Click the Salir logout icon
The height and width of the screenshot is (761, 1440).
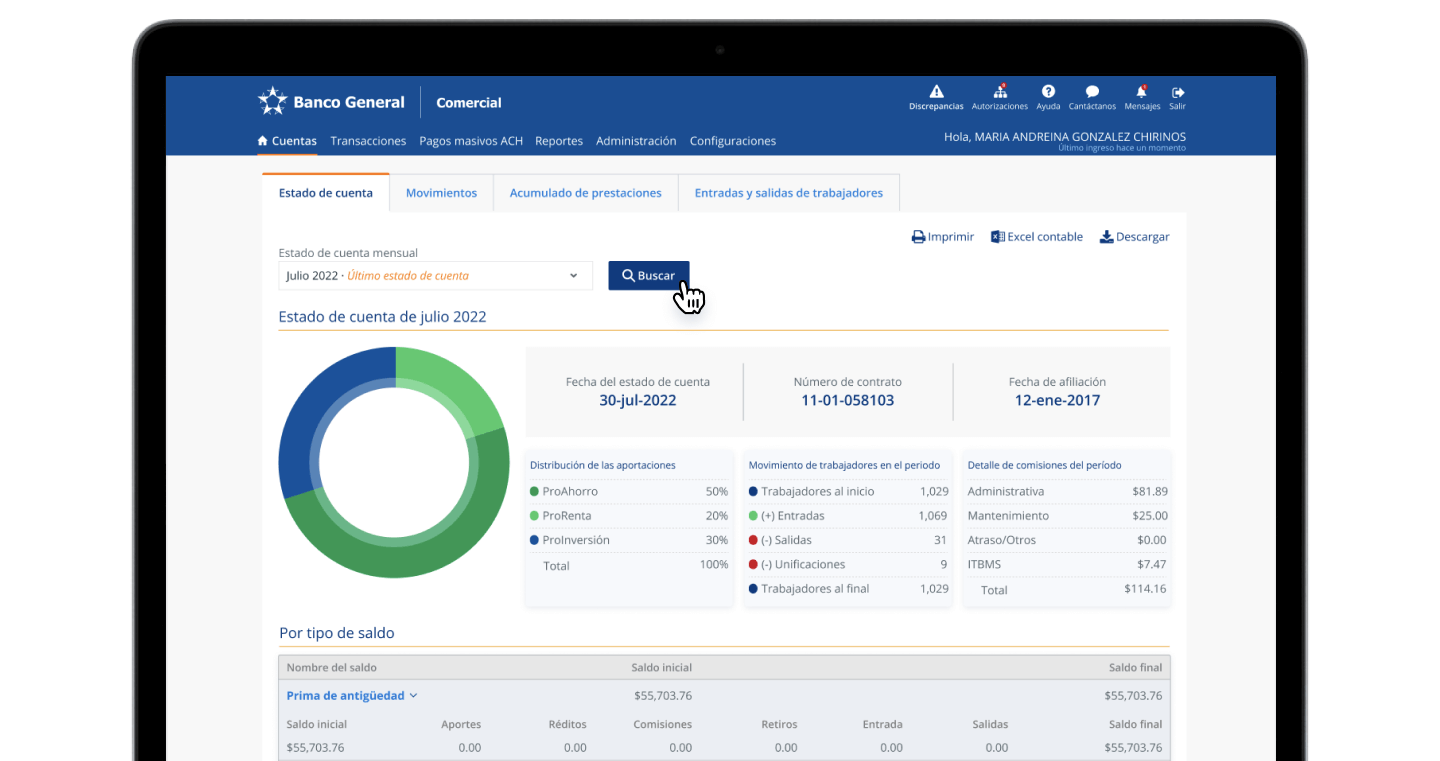click(x=1177, y=92)
